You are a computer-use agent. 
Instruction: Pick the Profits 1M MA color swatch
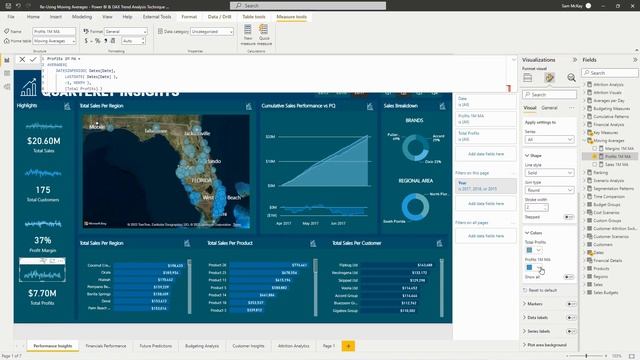529,267
